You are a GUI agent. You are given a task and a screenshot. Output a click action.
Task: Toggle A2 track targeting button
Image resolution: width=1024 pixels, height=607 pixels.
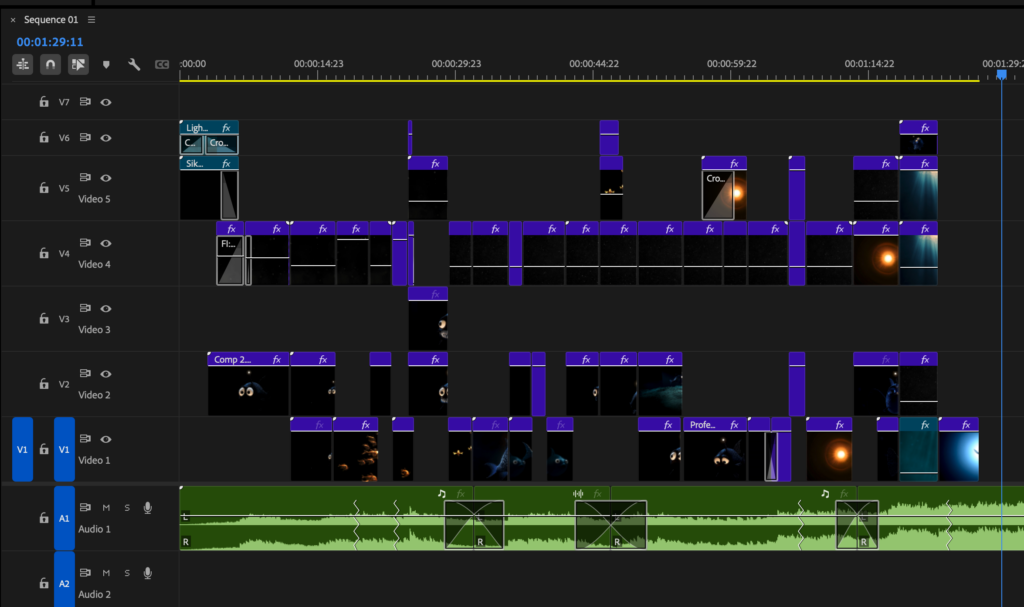64,583
